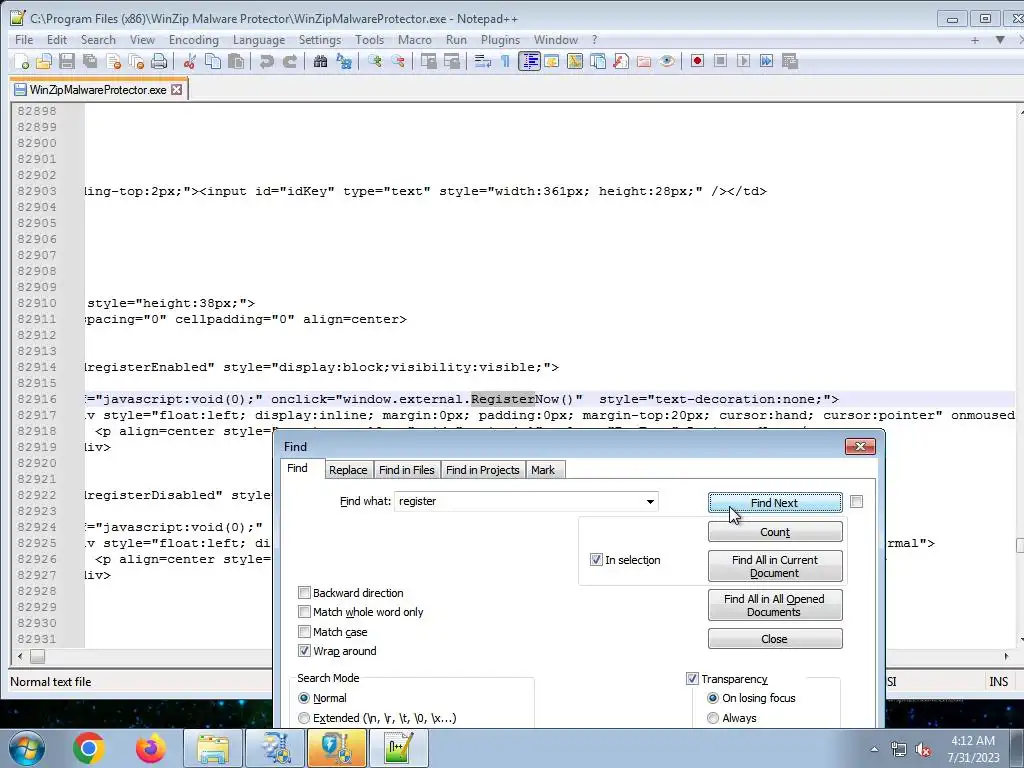Show all characters with the pilcrow icon
This screenshot has height=768, width=1024.
(x=505, y=61)
